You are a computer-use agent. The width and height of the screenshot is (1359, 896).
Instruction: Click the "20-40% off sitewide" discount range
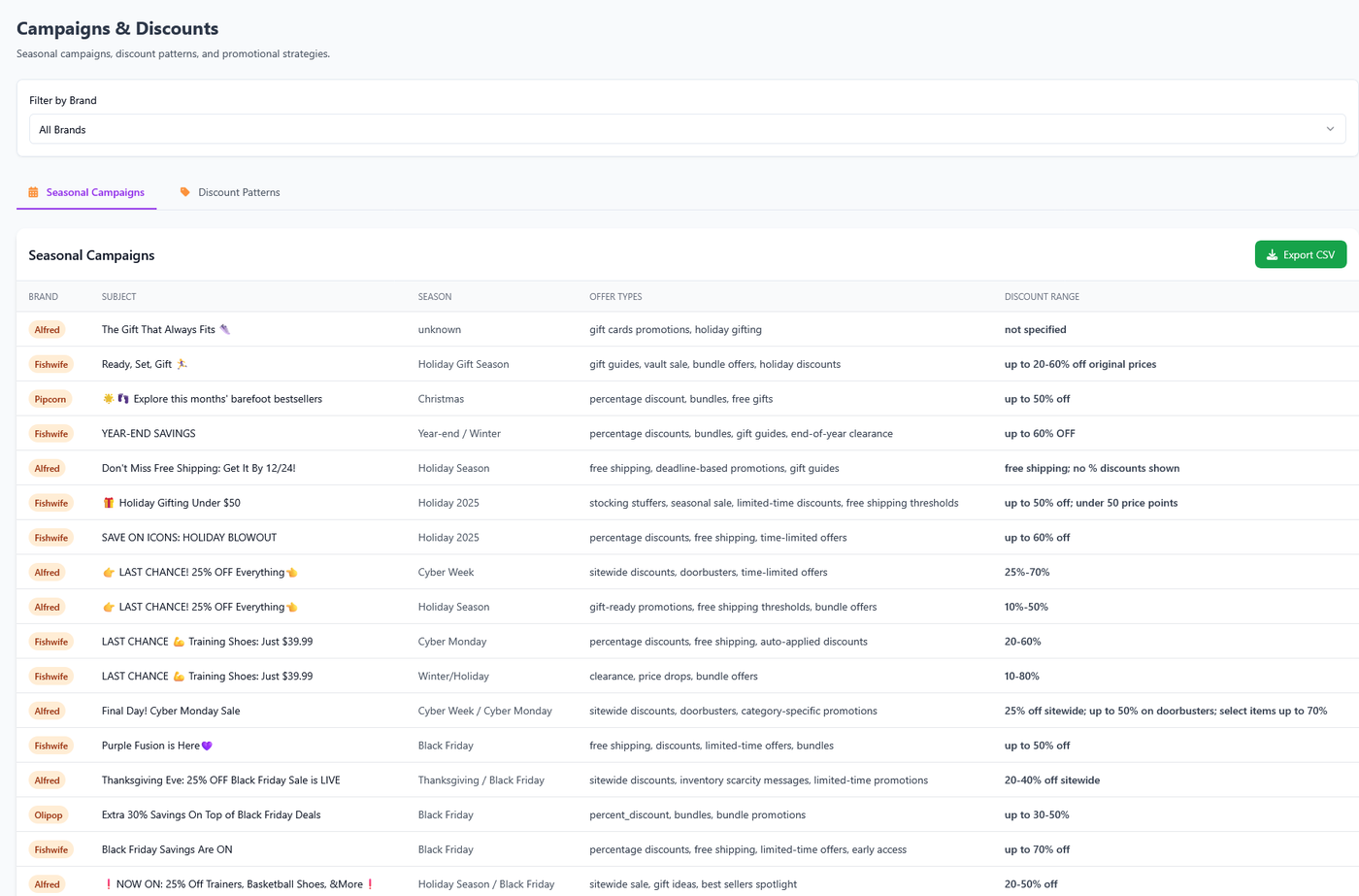coord(1052,780)
